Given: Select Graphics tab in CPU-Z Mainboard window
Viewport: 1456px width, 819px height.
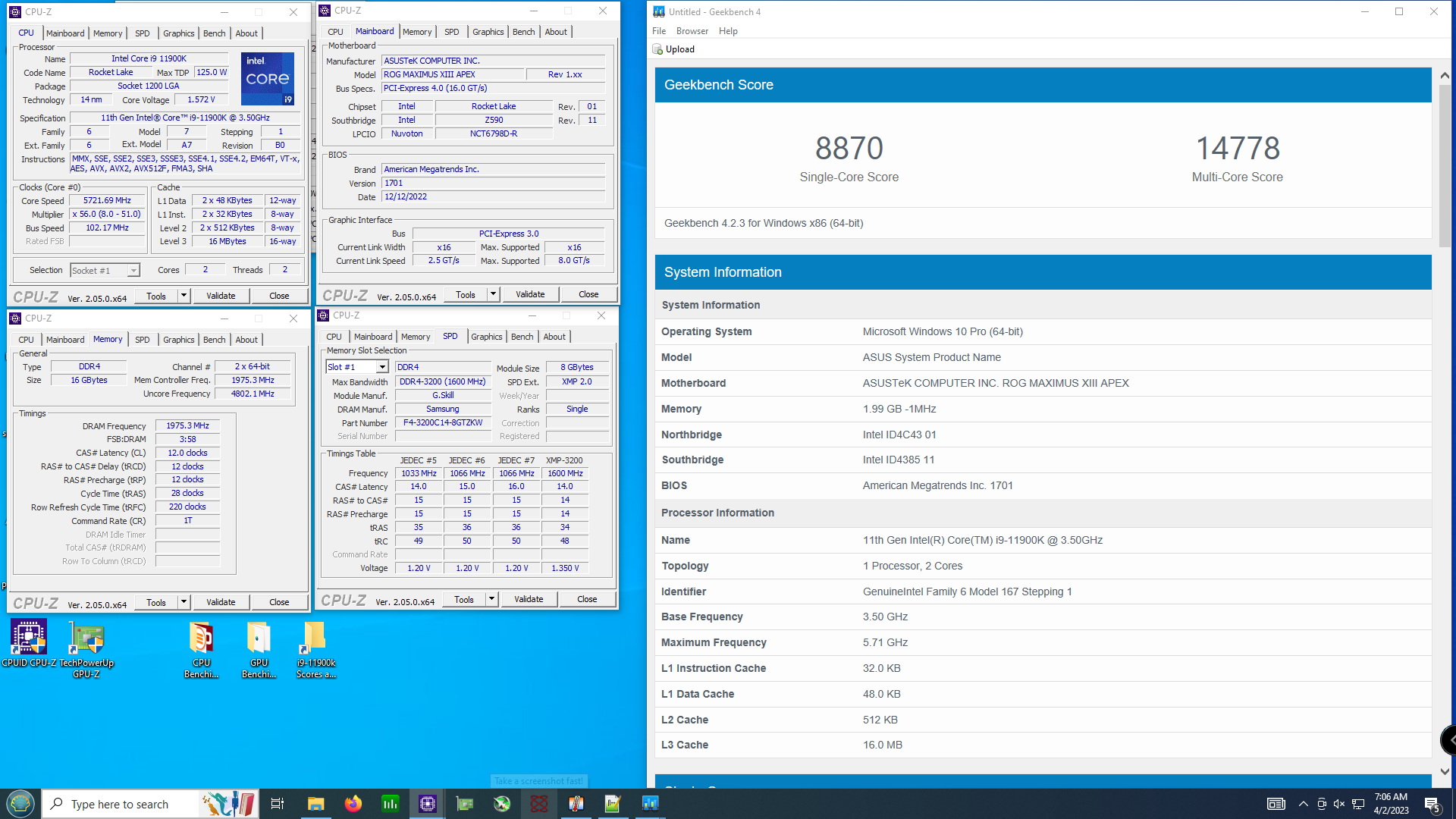Looking at the screenshot, I should [x=488, y=32].
